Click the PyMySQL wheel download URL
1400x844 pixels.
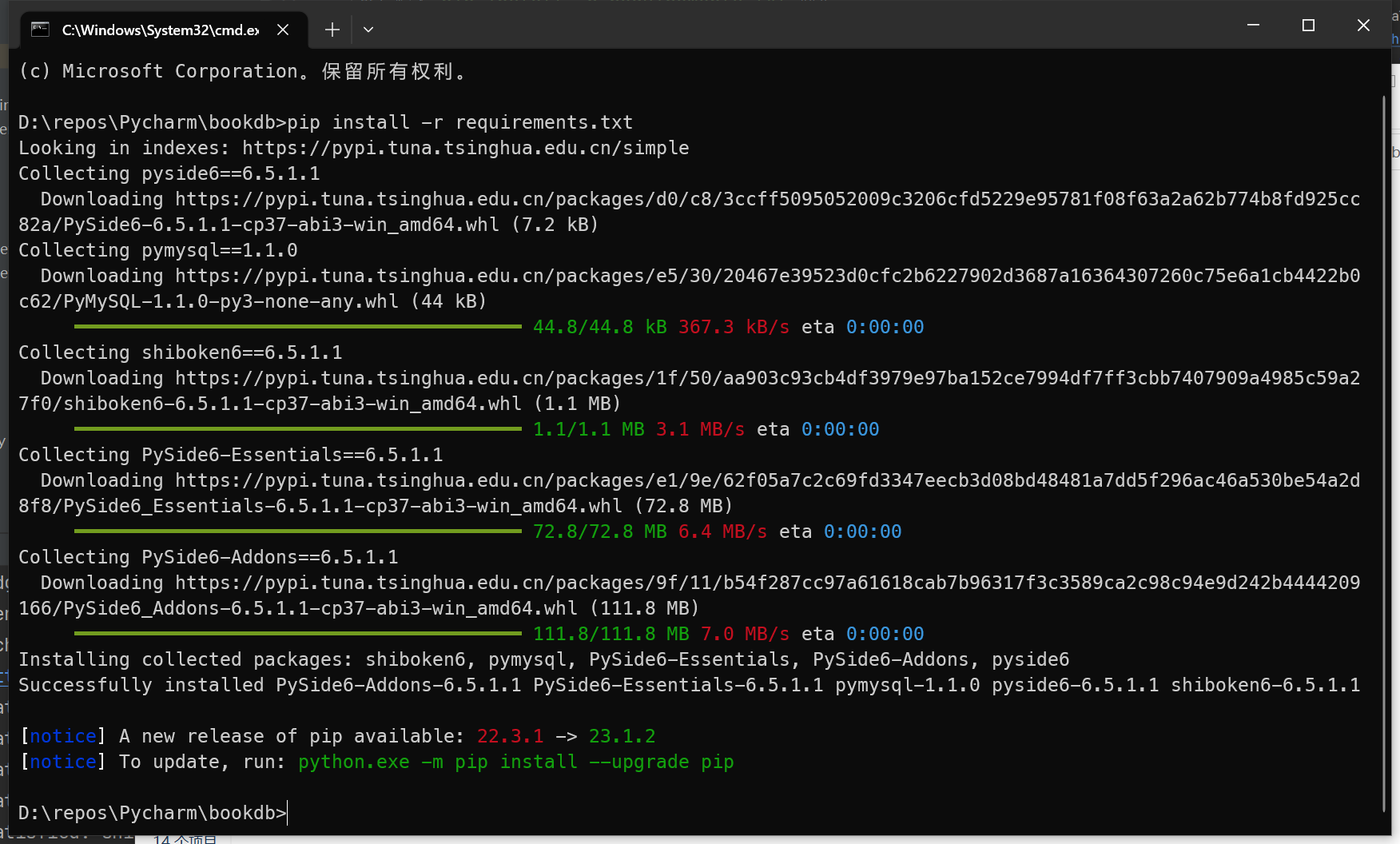[x=689, y=289]
